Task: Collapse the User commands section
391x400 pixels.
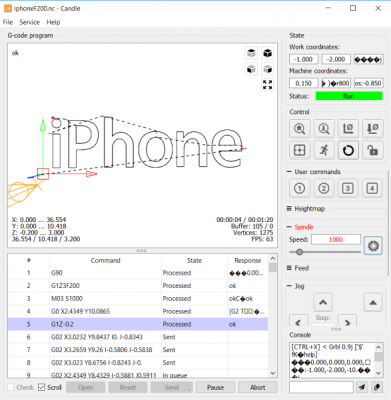Action: coord(289,172)
